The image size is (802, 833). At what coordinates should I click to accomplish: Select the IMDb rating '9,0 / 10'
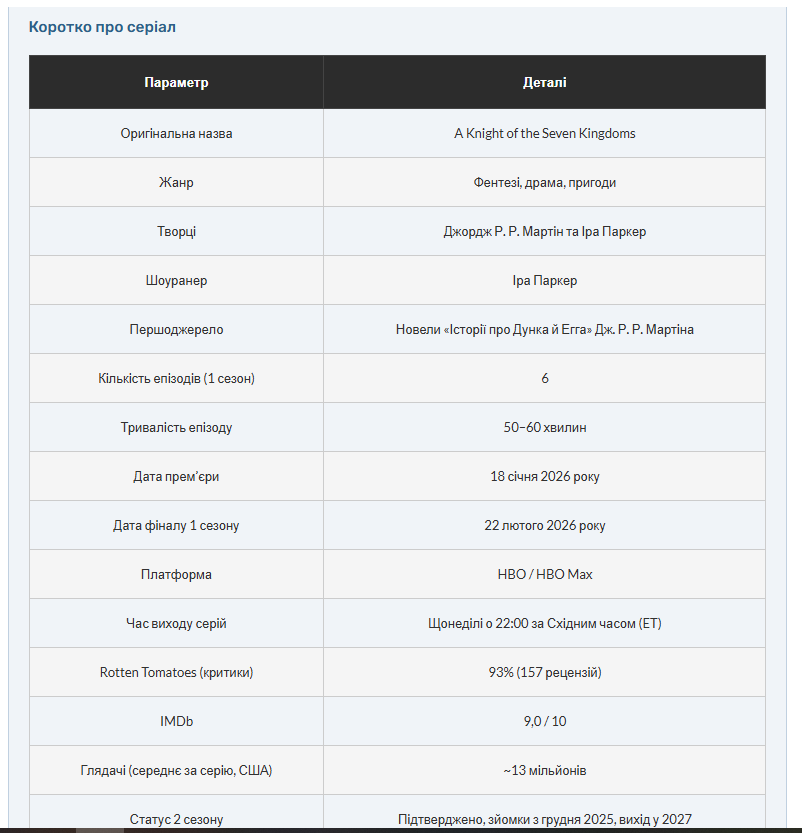(544, 722)
